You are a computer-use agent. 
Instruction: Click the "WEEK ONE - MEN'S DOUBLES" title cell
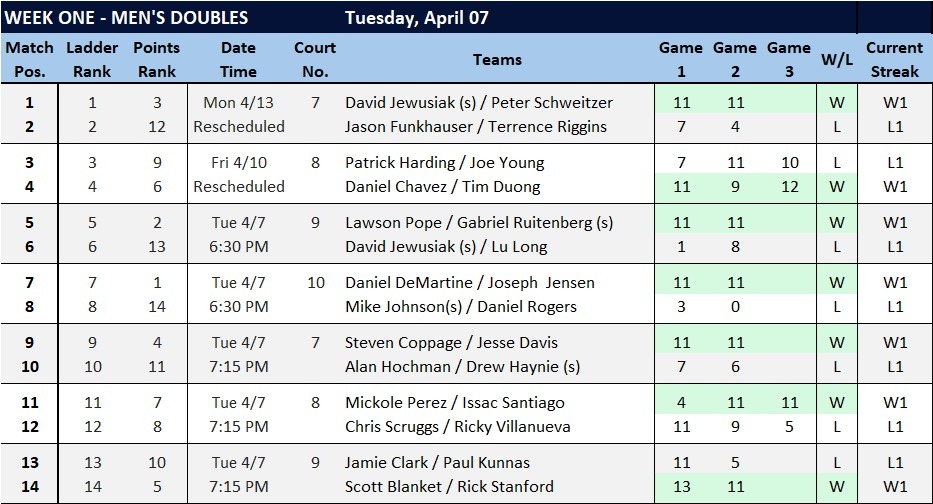pos(127,18)
